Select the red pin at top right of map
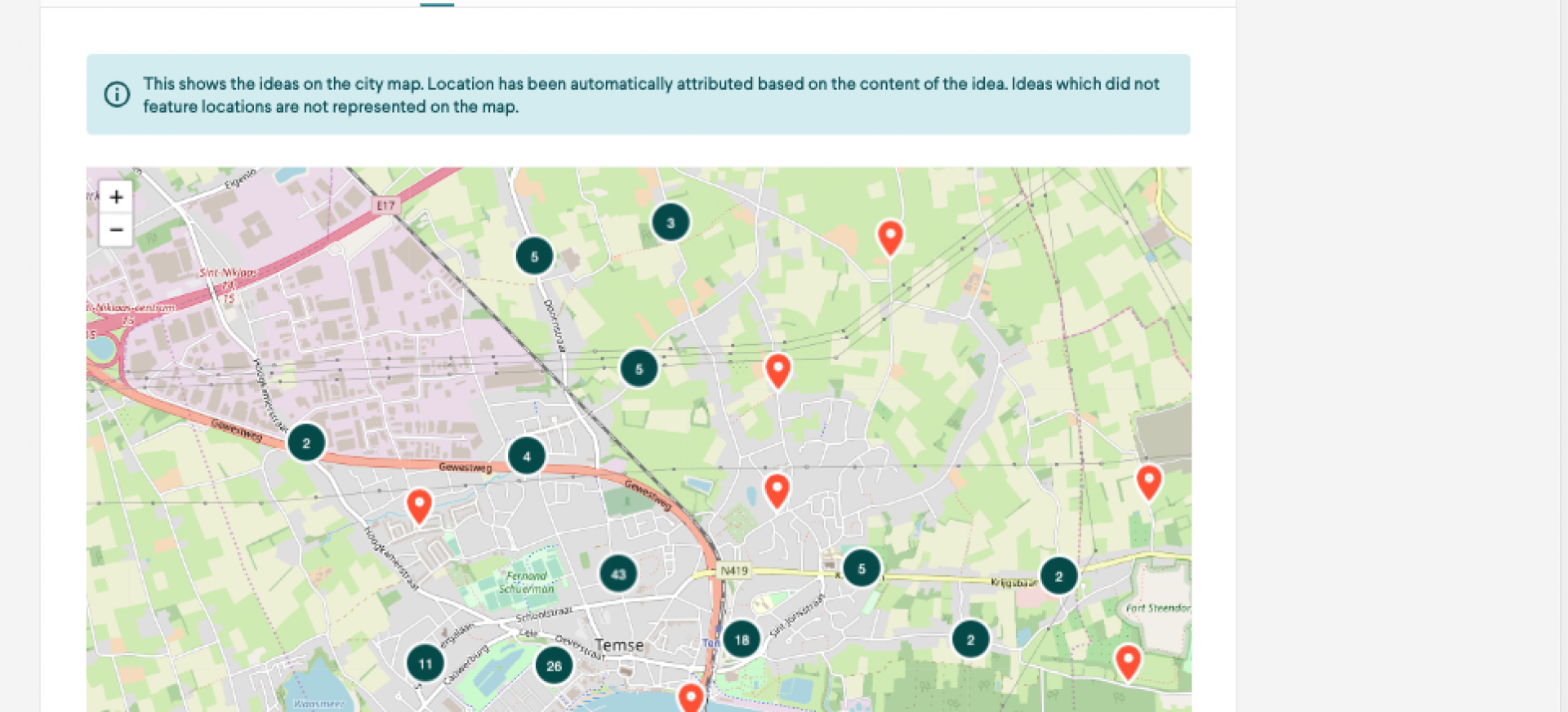The image size is (1568, 712). coord(890,236)
